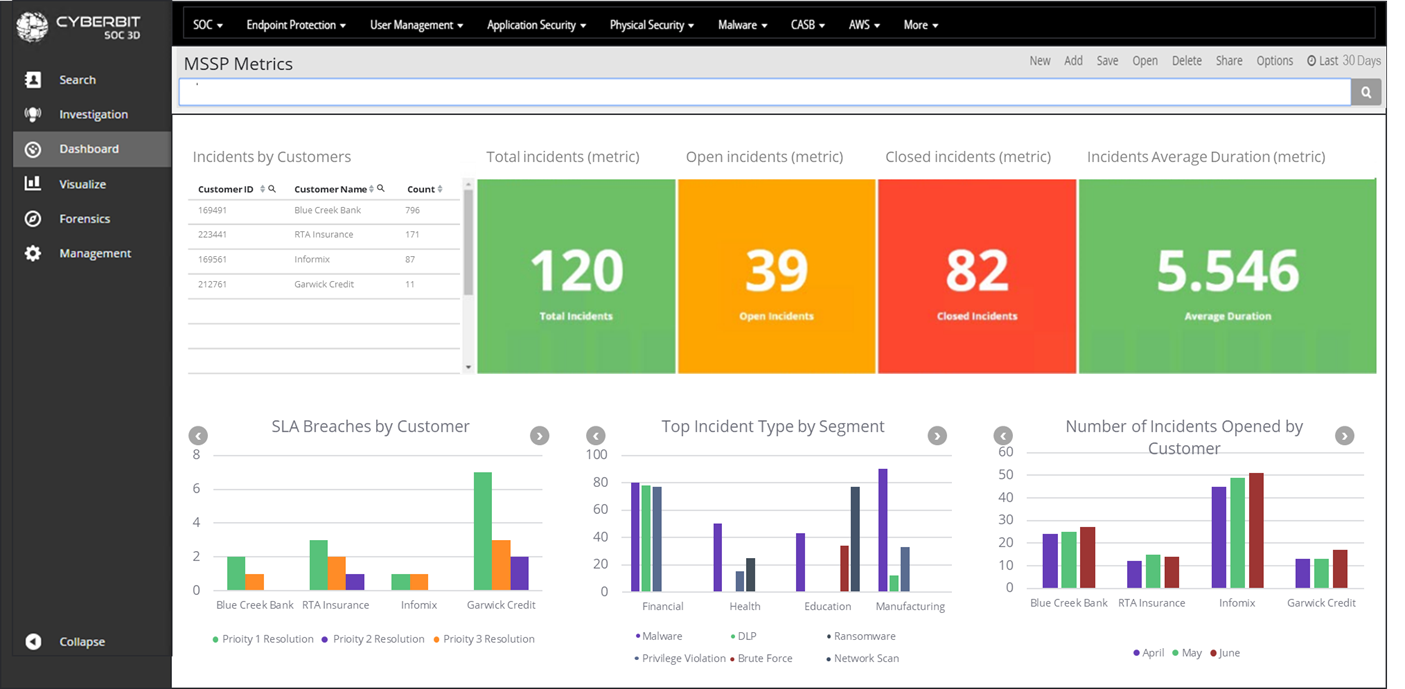
Task: Go to next Incidents Opened chart
Action: point(1345,436)
